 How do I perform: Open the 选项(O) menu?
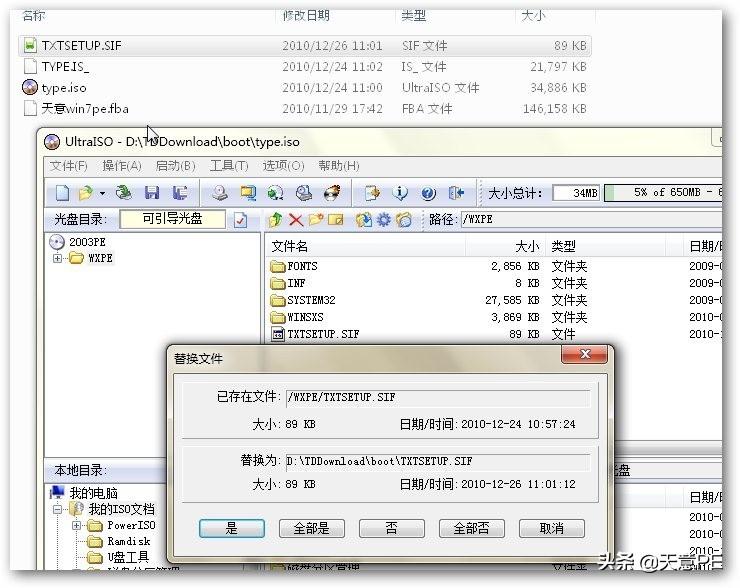[x=283, y=166]
